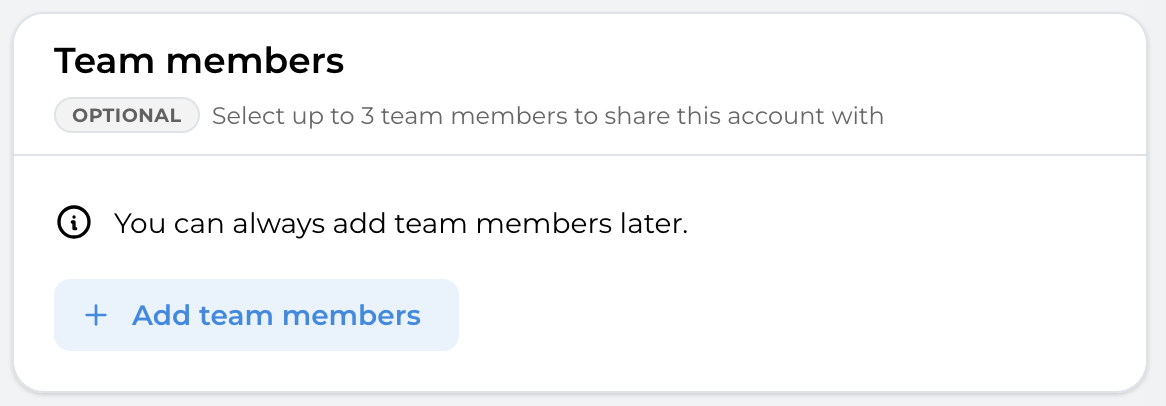Screen dimensions: 1166x406
Task: Click the gray OPTIONAL pill label
Action: click(x=127, y=115)
